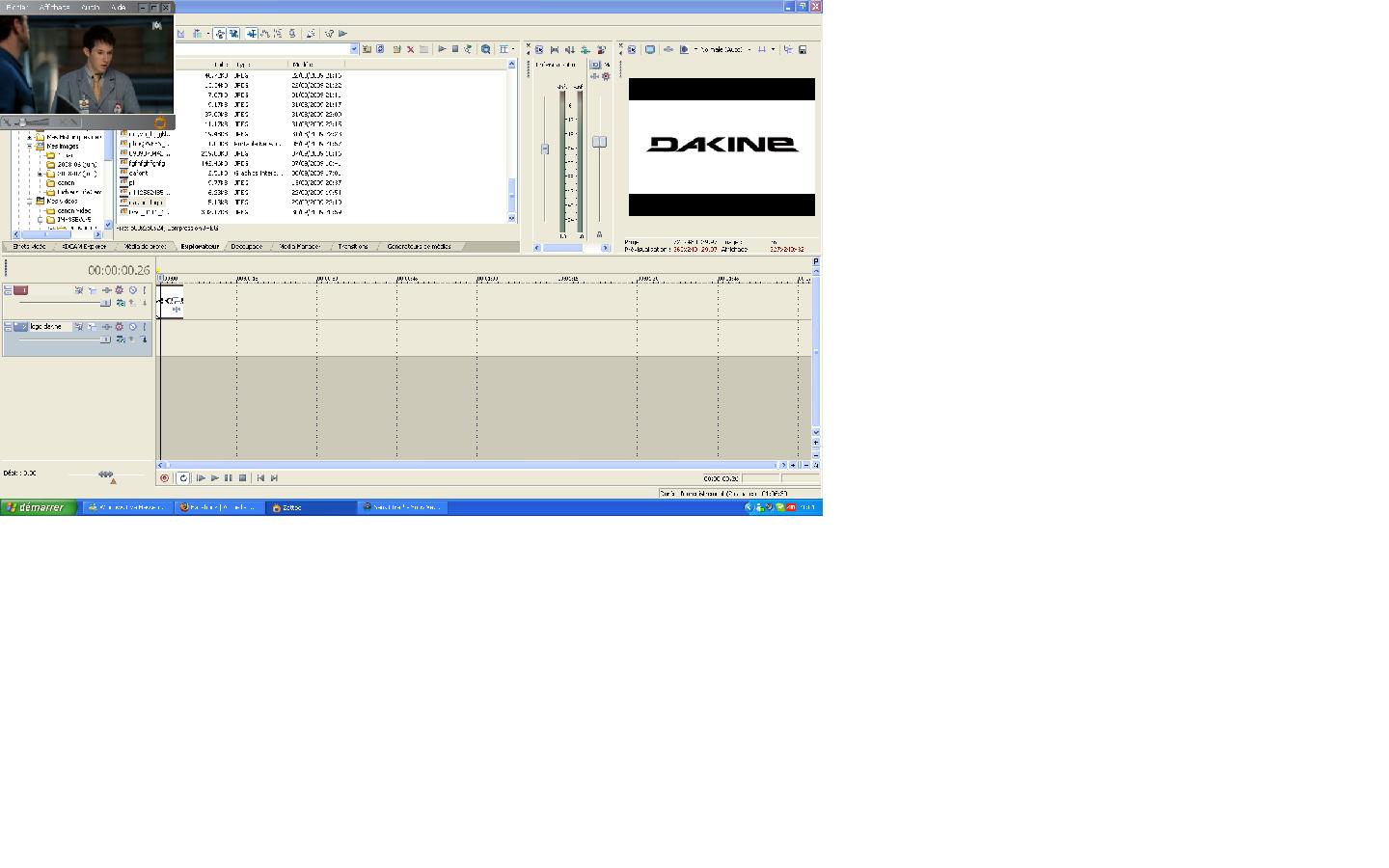Toggle Loop Playback in the transport bar

(x=182, y=477)
